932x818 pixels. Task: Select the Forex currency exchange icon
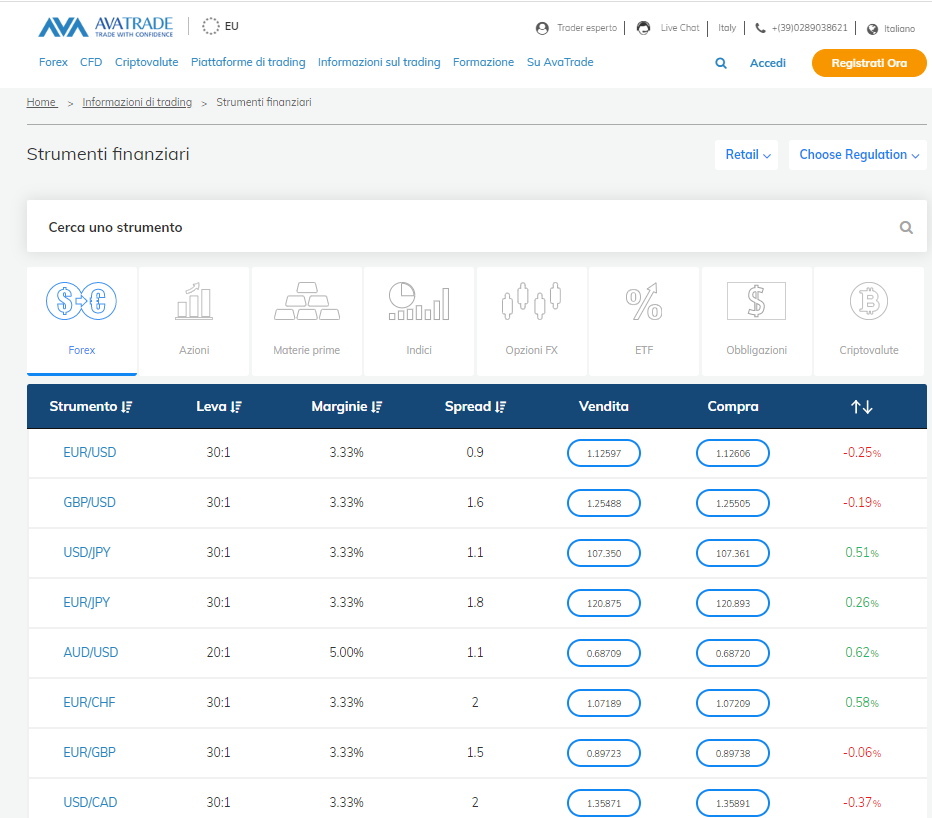pos(81,301)
